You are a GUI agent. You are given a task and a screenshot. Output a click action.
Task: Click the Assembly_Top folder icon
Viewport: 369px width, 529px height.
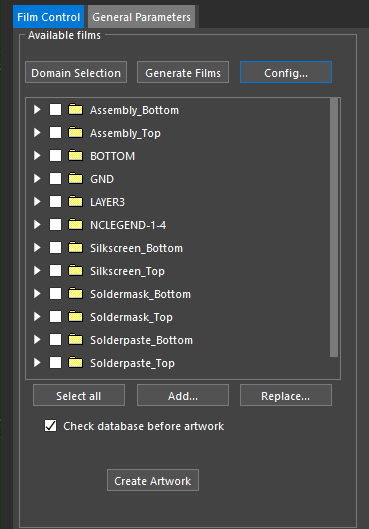click(x=76, y=133)
